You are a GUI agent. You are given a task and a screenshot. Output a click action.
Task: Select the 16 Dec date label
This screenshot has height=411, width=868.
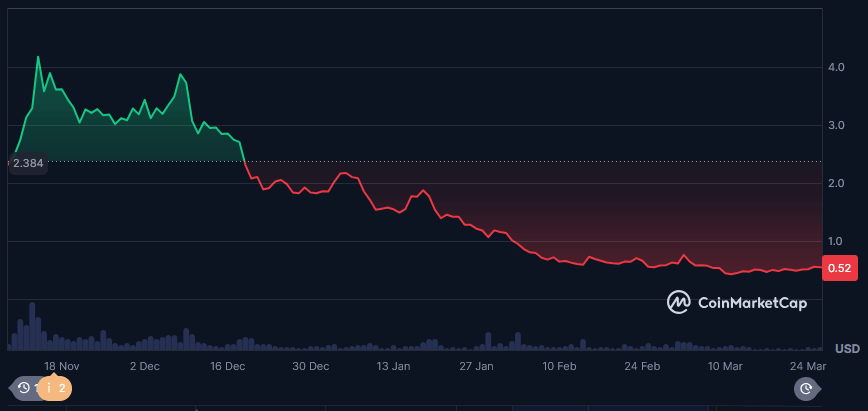[x=228, y=367]
